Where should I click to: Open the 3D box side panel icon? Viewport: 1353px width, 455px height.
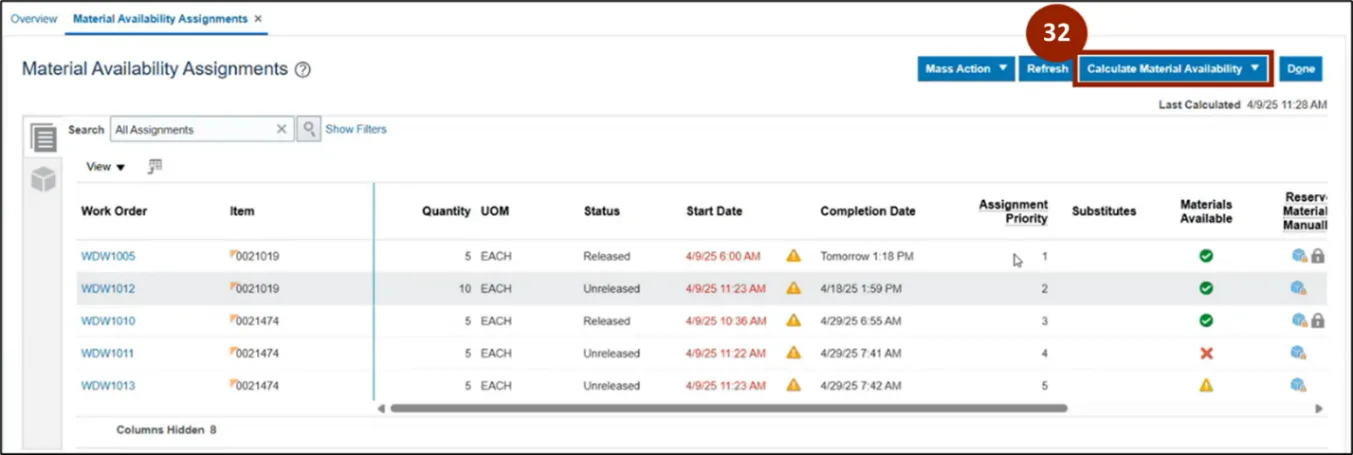point(43,180)
